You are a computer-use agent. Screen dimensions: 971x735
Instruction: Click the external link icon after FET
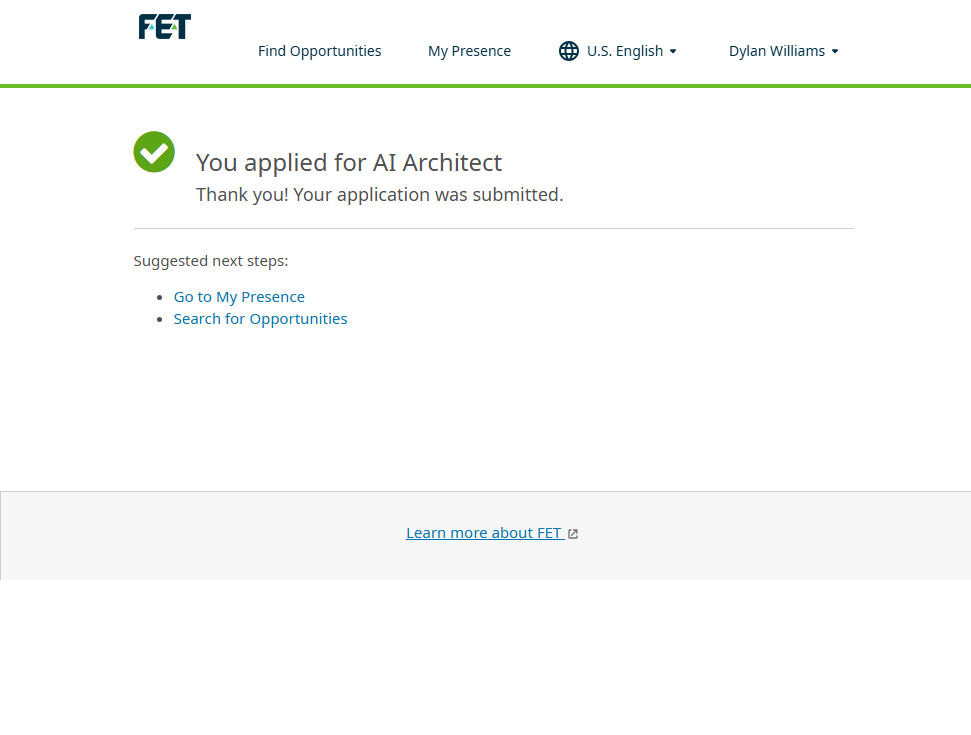pos(573,534)
